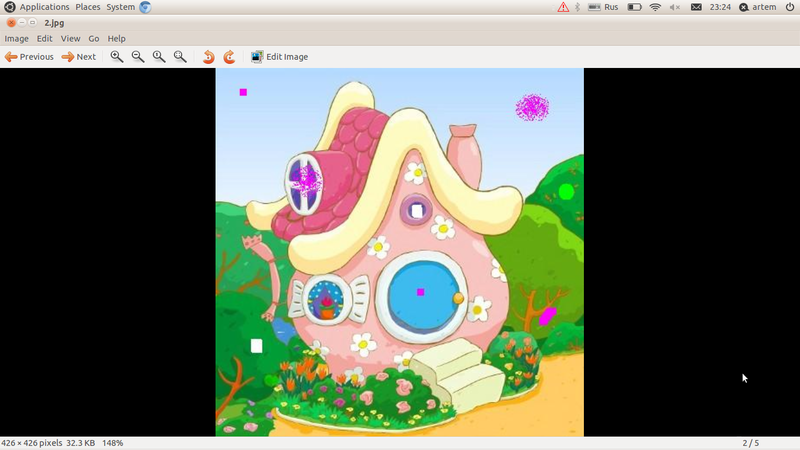
Task: Open the Go menu
Action: pos(94,38)
